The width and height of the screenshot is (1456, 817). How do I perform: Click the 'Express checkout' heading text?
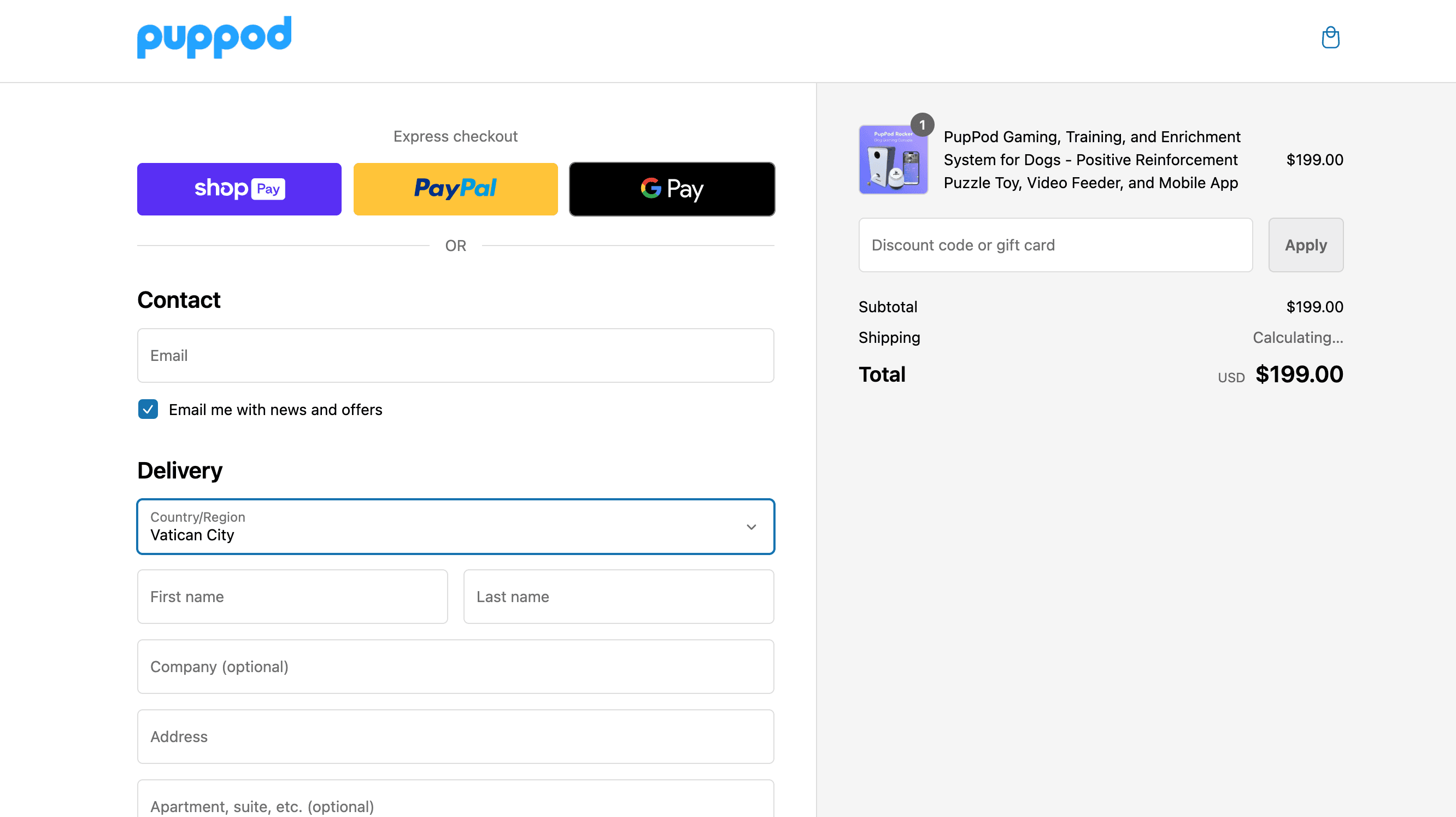(456, 136)
